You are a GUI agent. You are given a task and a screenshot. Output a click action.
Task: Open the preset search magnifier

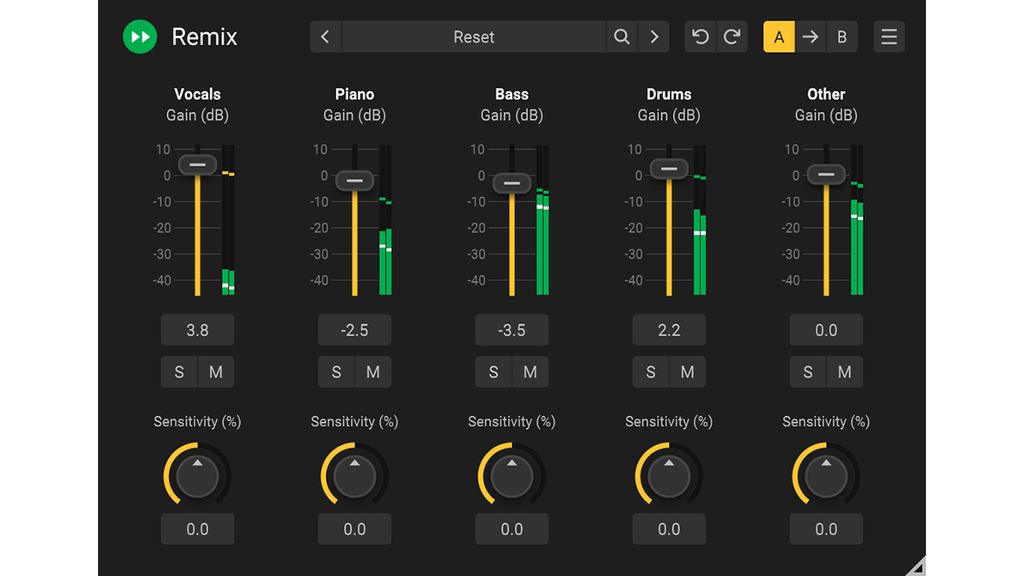pos(621,36)
